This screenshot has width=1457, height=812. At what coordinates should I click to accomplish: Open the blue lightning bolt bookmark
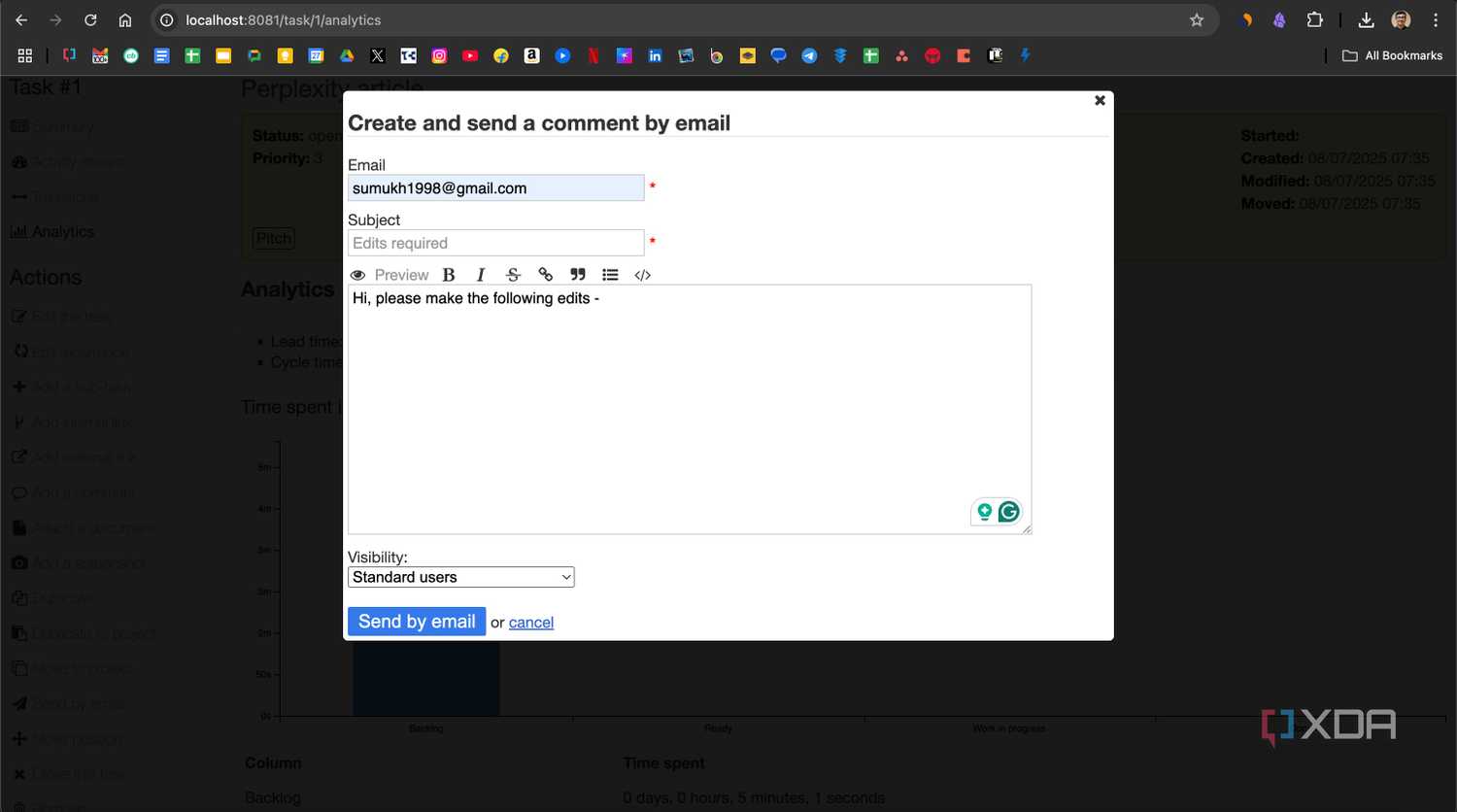[x=1025, y=55]
